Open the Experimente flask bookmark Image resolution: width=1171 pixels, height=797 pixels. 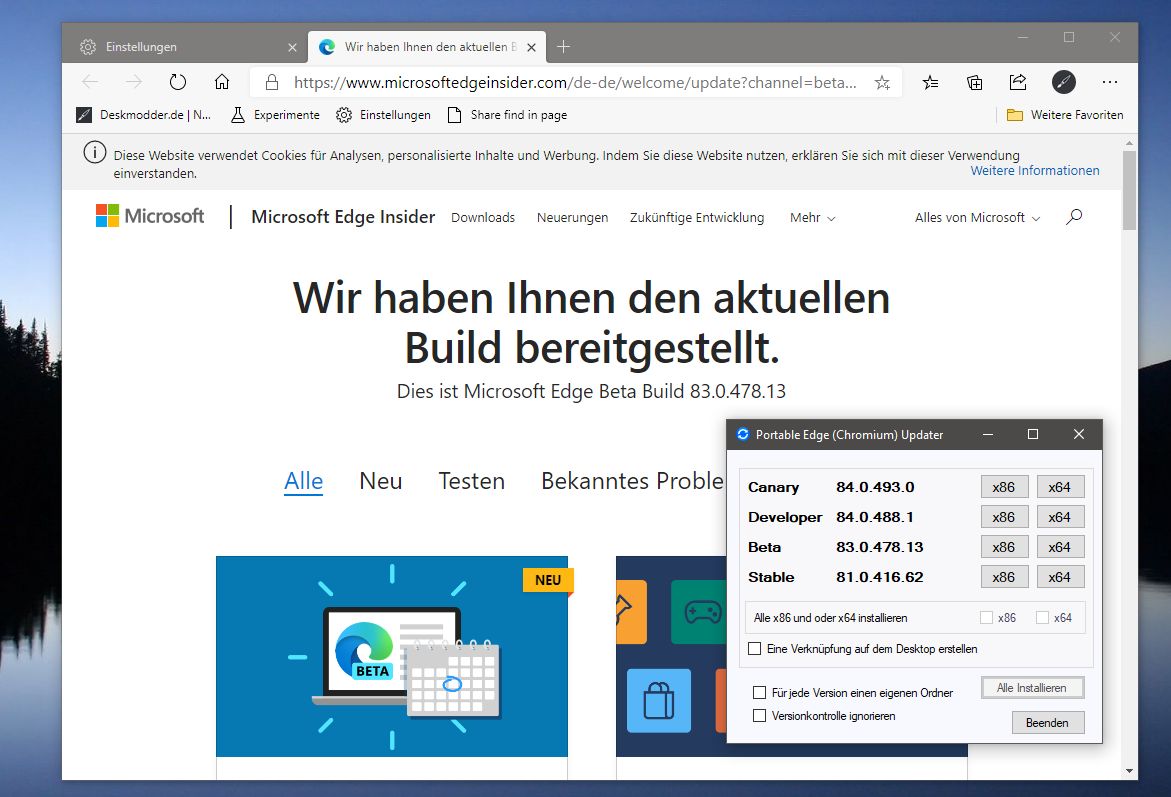275,115
